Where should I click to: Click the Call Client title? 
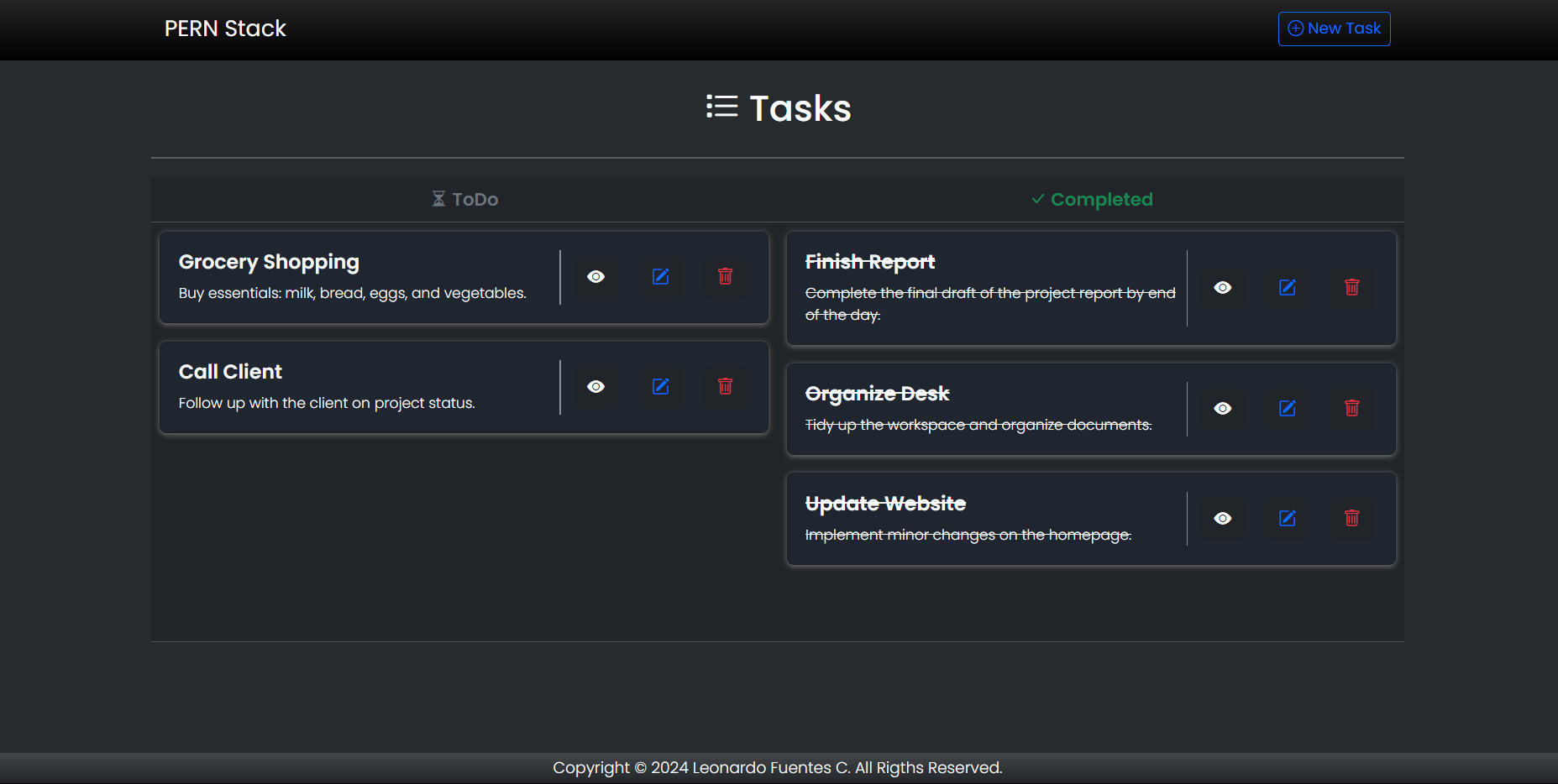coord(230,372)
